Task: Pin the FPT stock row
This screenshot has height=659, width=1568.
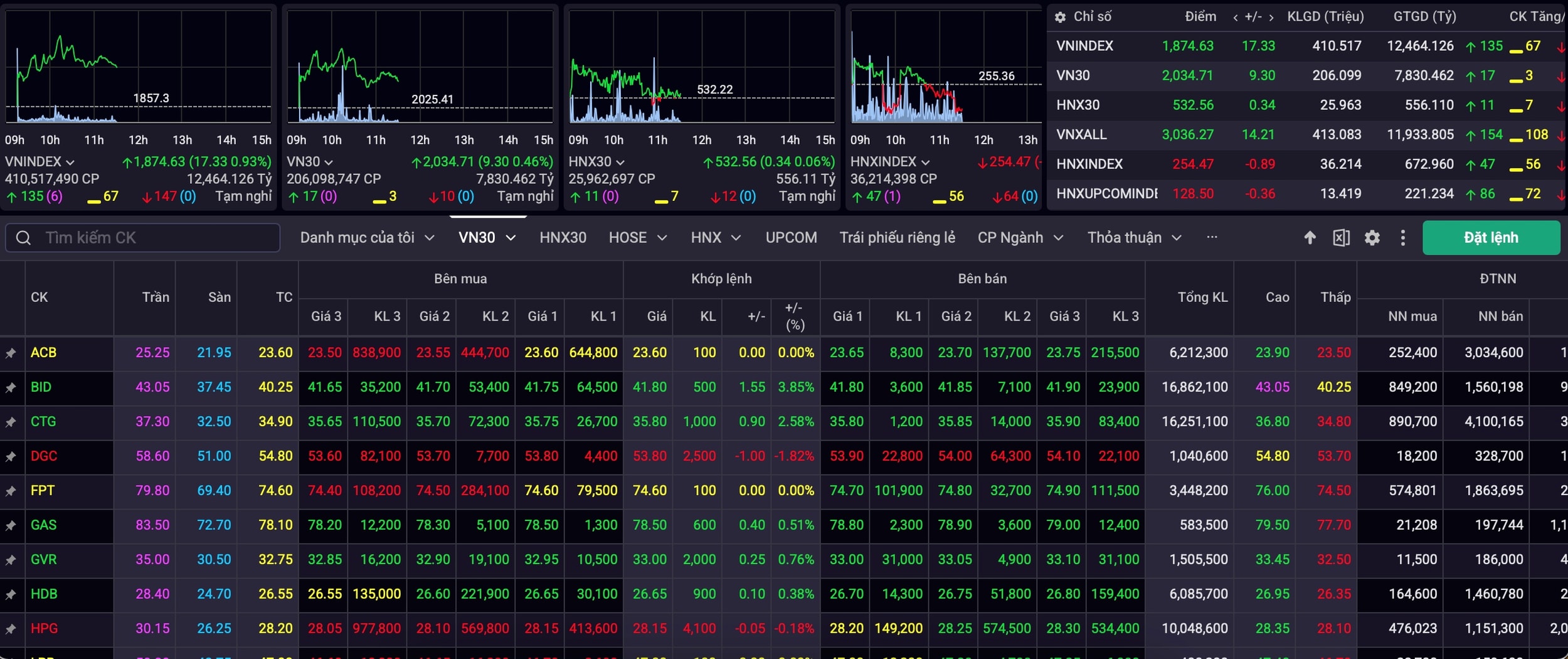Action: (11, 491)
